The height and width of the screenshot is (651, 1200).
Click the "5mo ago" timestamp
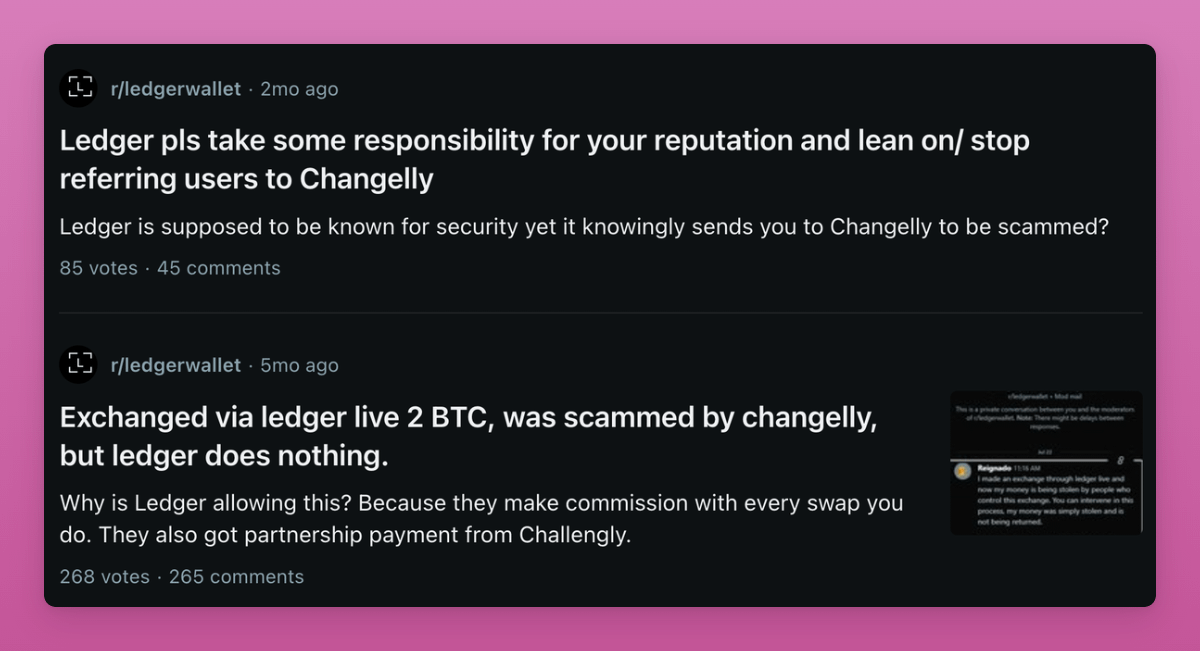pos(299,365)
